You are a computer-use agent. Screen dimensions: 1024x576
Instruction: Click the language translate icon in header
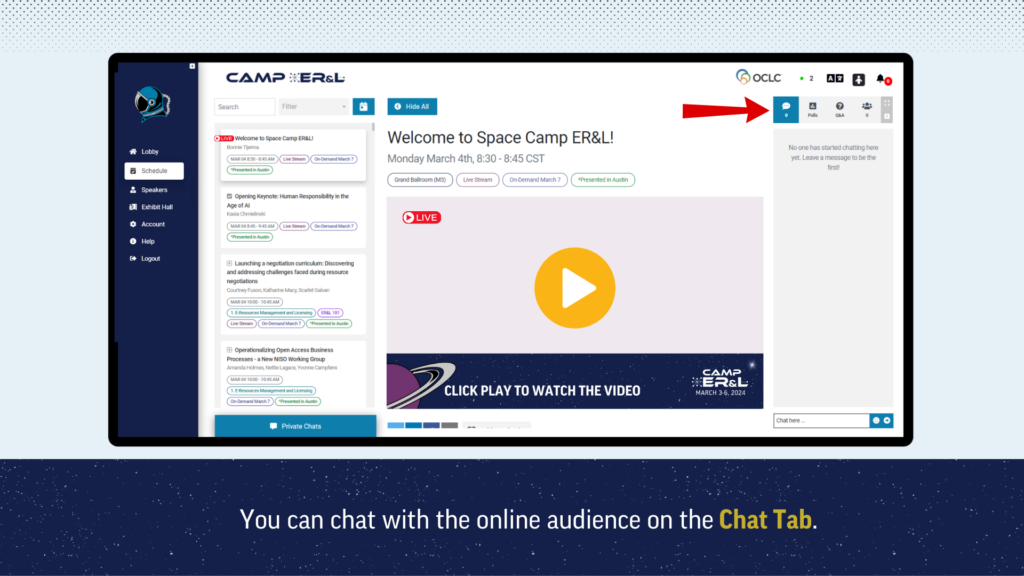tap(835, 78)
